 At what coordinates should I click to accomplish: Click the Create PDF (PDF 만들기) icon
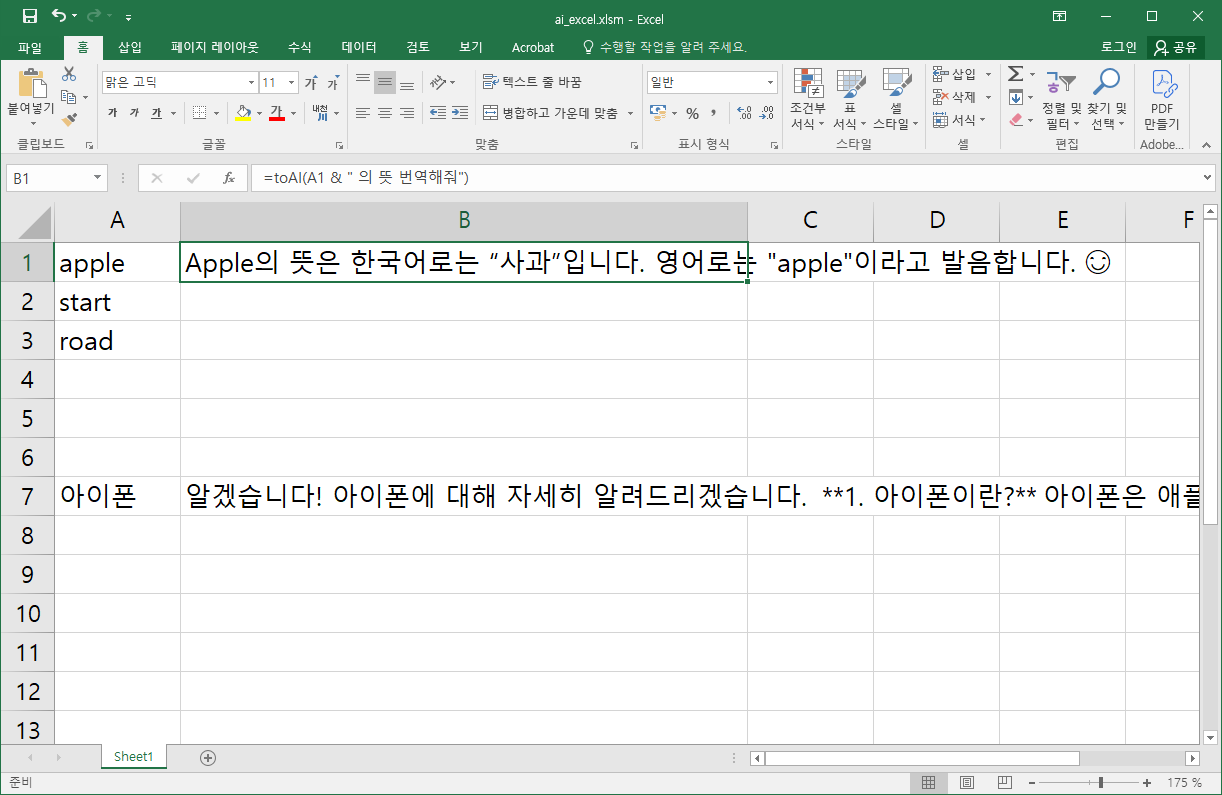[1161, 100]
